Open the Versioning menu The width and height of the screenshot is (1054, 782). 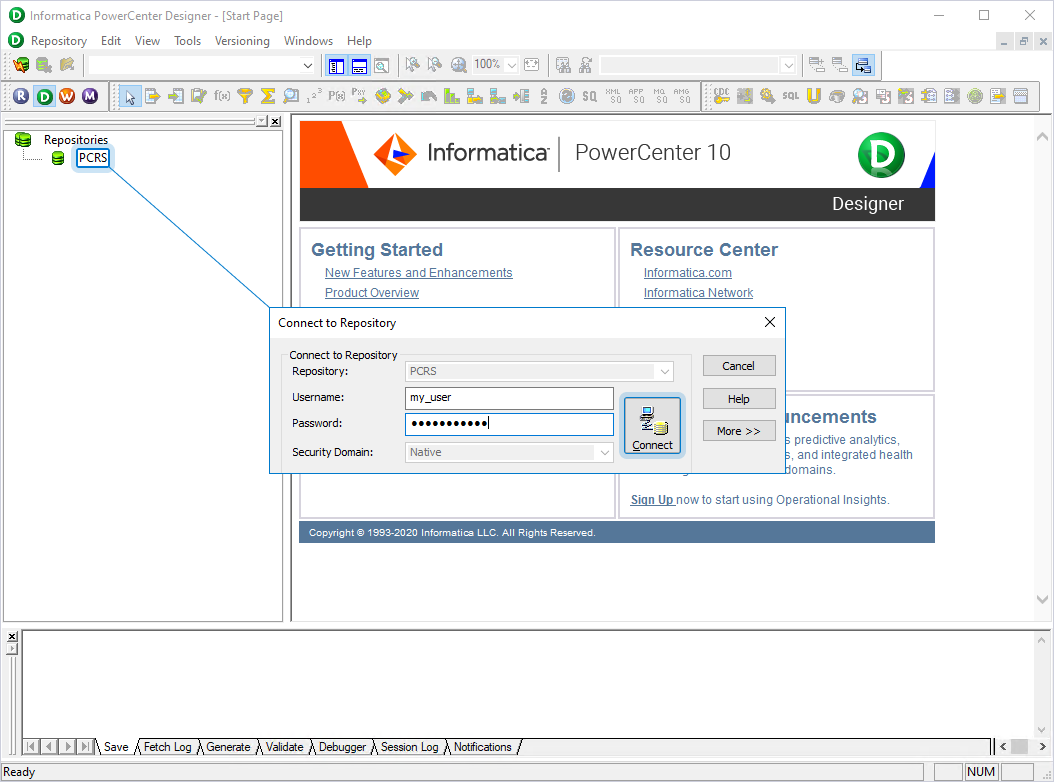coord(242,41)
